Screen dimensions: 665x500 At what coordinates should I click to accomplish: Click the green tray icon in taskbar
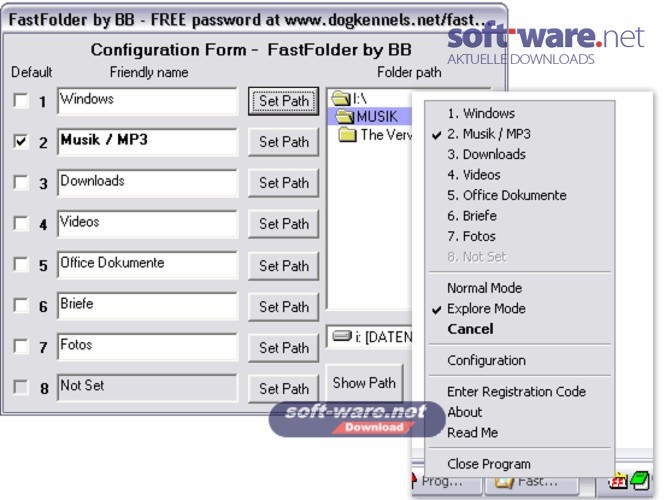point(640,481)
